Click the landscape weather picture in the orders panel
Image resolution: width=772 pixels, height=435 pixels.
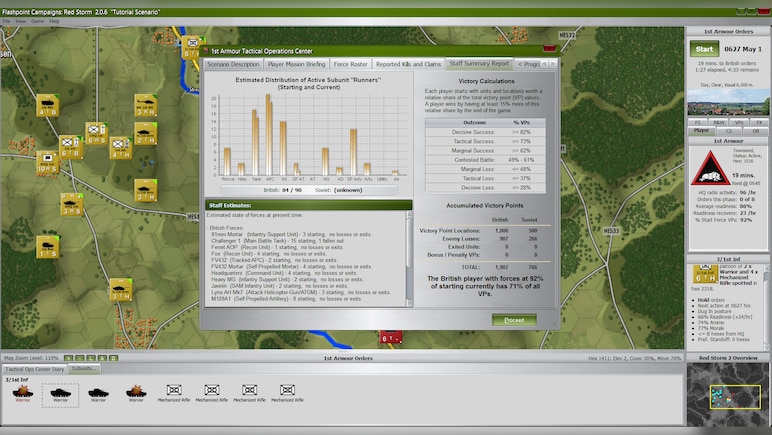coord(728,102)
